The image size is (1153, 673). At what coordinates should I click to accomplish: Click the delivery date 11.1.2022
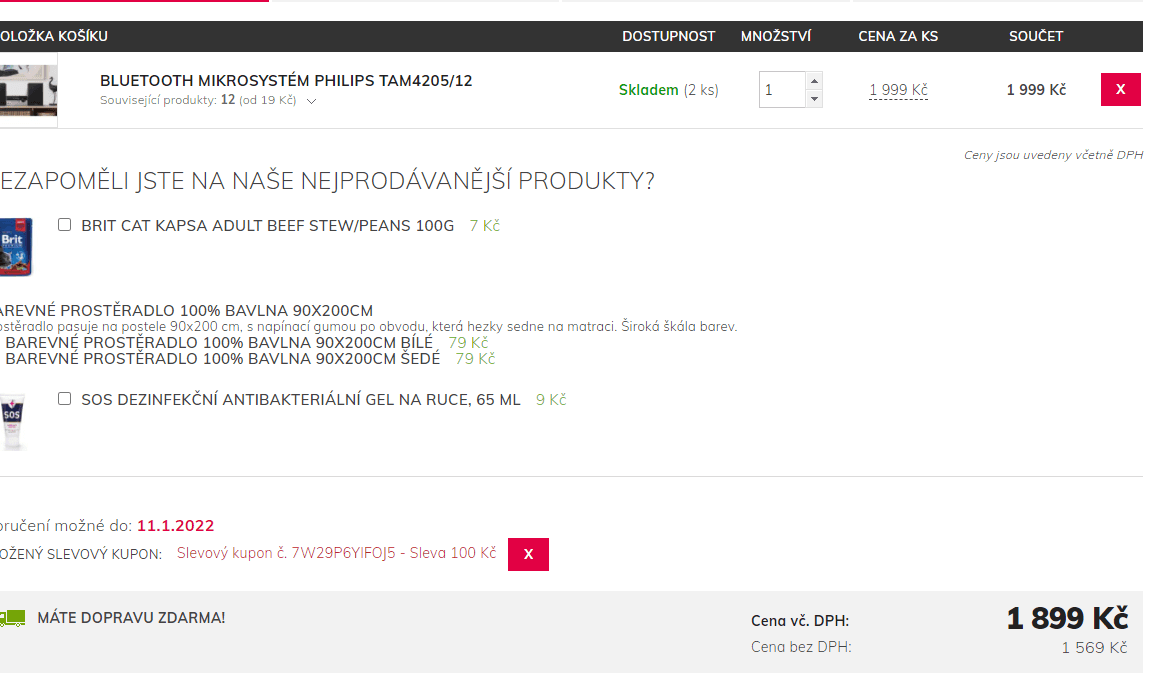tap(176, 526)
